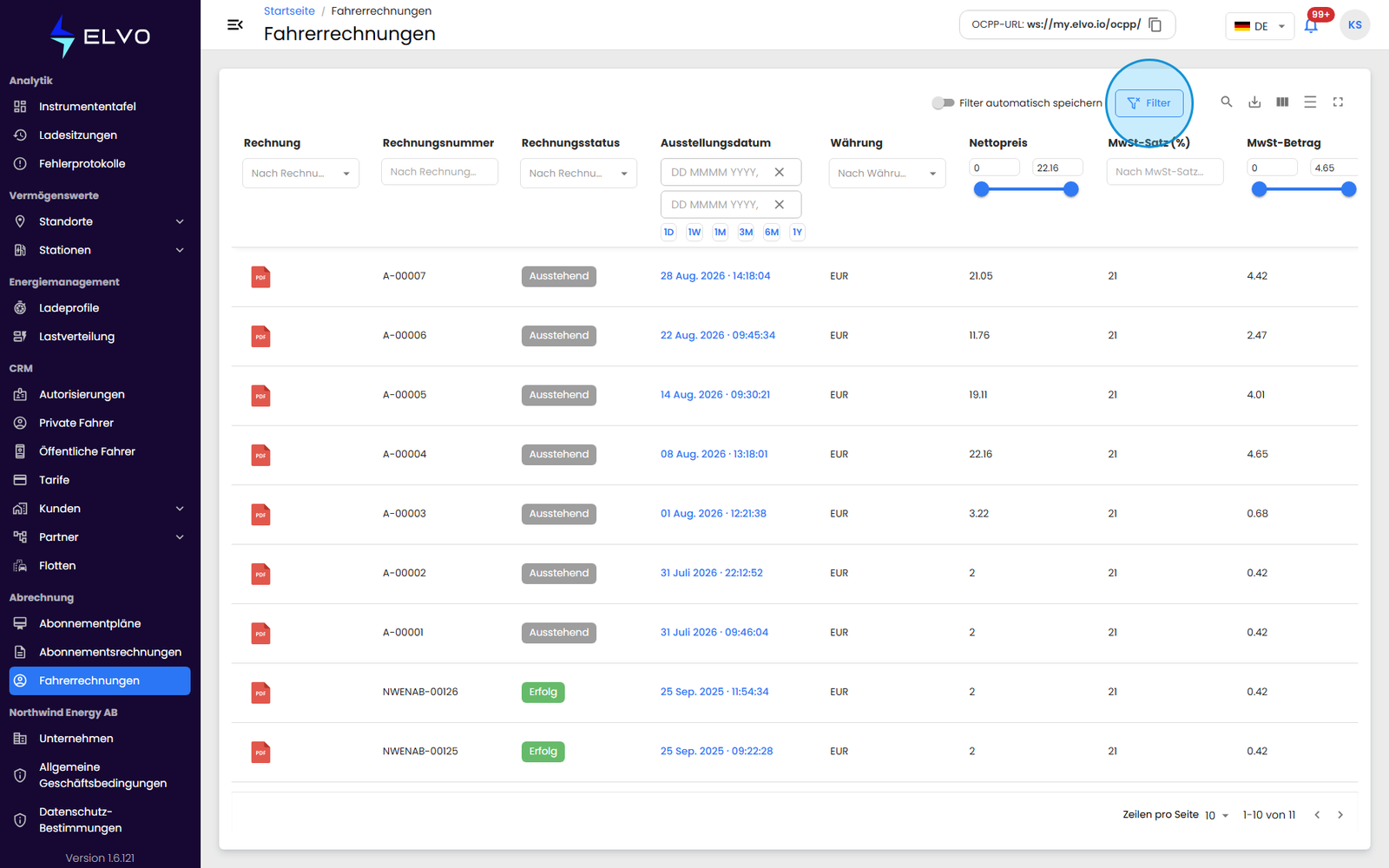Select the 1M date range chip
This screenshot has width=1389, height=868.
(x=720, y=232)
